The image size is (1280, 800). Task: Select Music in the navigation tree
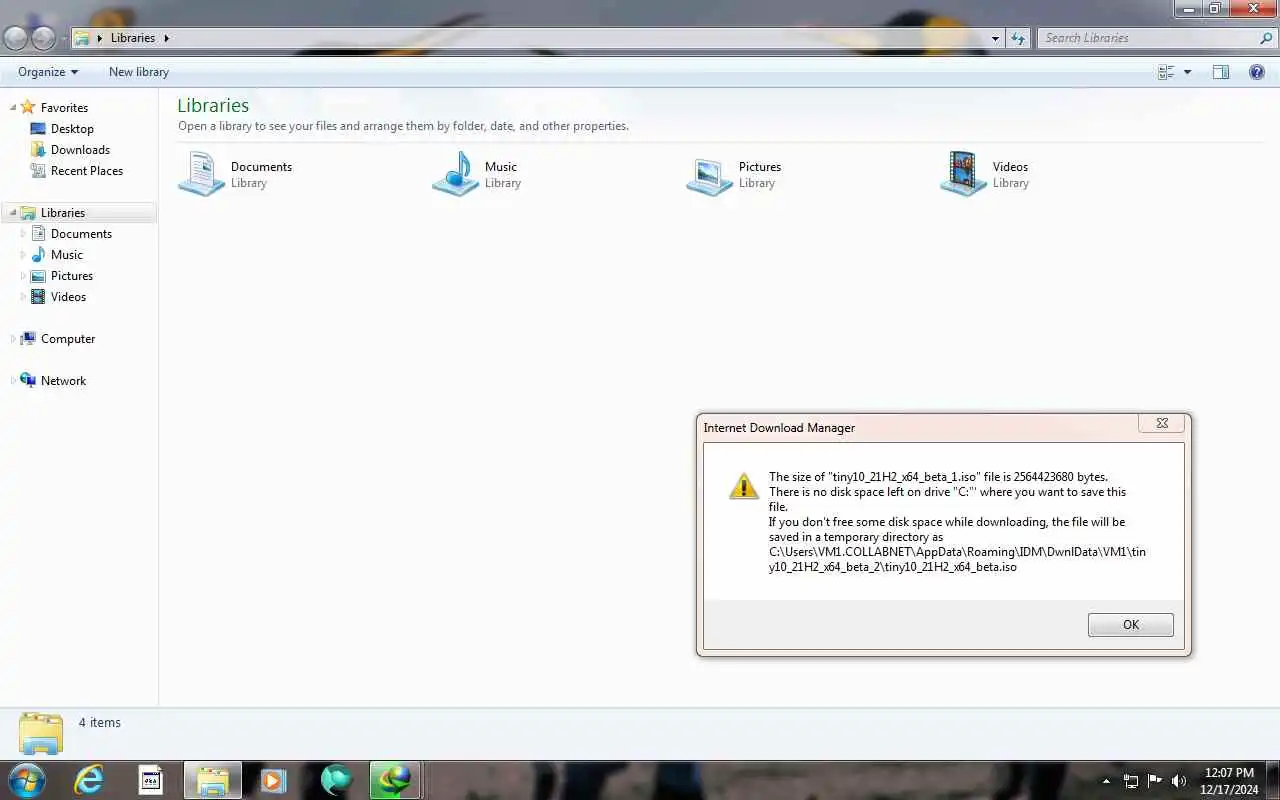coord(67,255)
